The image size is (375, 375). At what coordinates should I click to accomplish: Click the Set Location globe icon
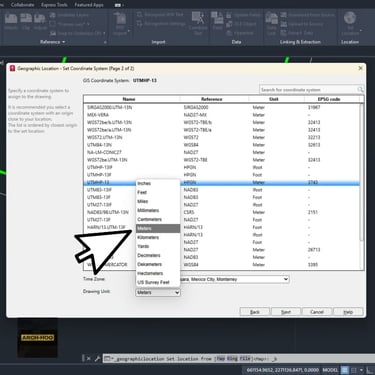[350, 18]
